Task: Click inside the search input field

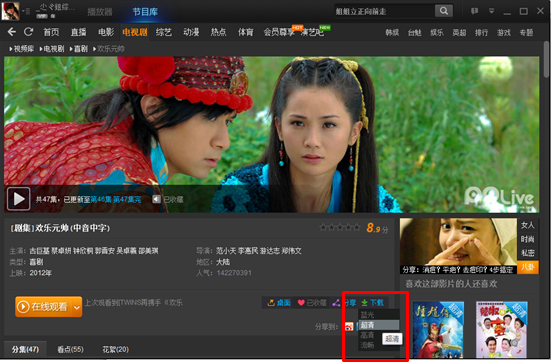Action: coord(384,11)
